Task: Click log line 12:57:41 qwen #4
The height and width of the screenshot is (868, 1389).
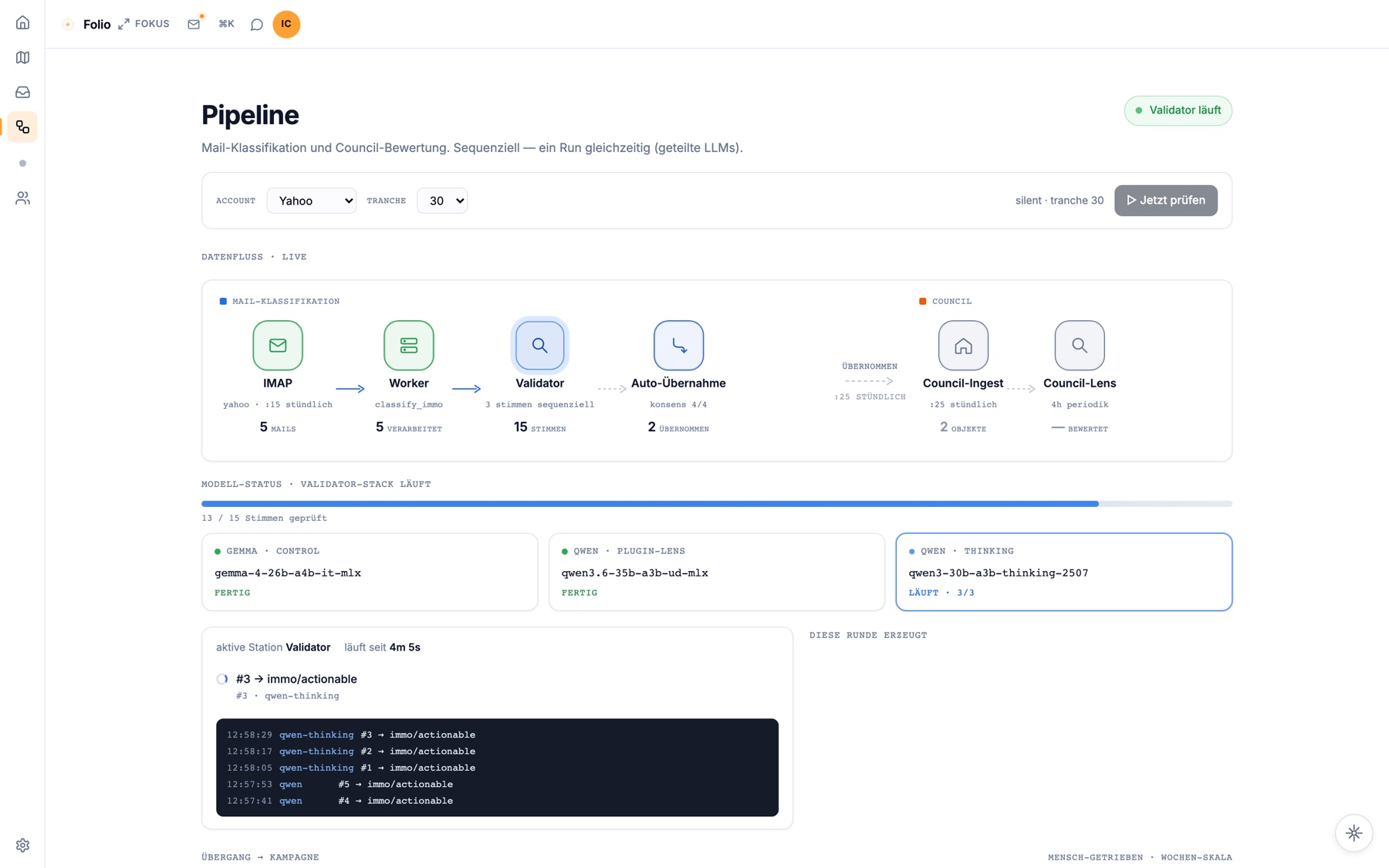Action: [x=340, y=801]
